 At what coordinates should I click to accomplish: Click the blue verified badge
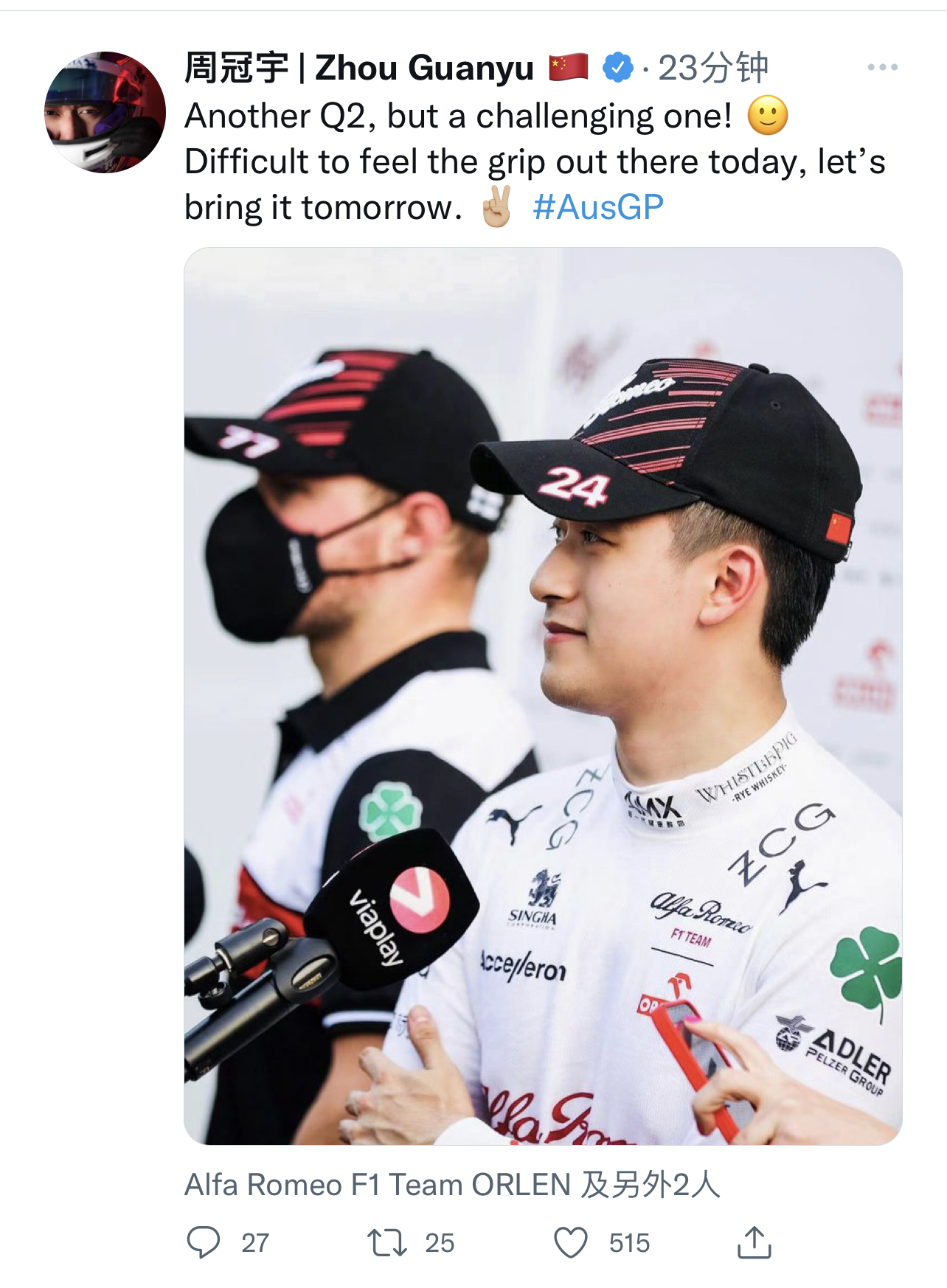(618, 68)
